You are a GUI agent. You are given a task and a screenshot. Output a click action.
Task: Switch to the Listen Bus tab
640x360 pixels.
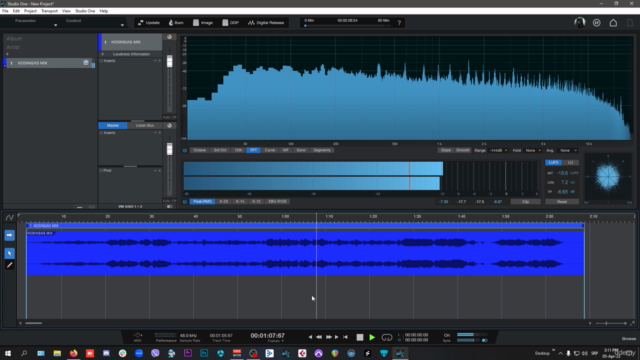(x=145, y=125)
